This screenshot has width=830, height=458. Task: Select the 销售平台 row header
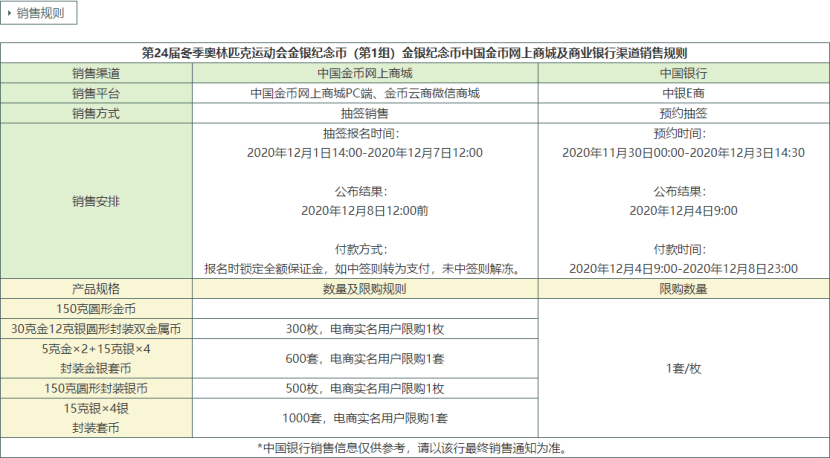tap(96, 93)
